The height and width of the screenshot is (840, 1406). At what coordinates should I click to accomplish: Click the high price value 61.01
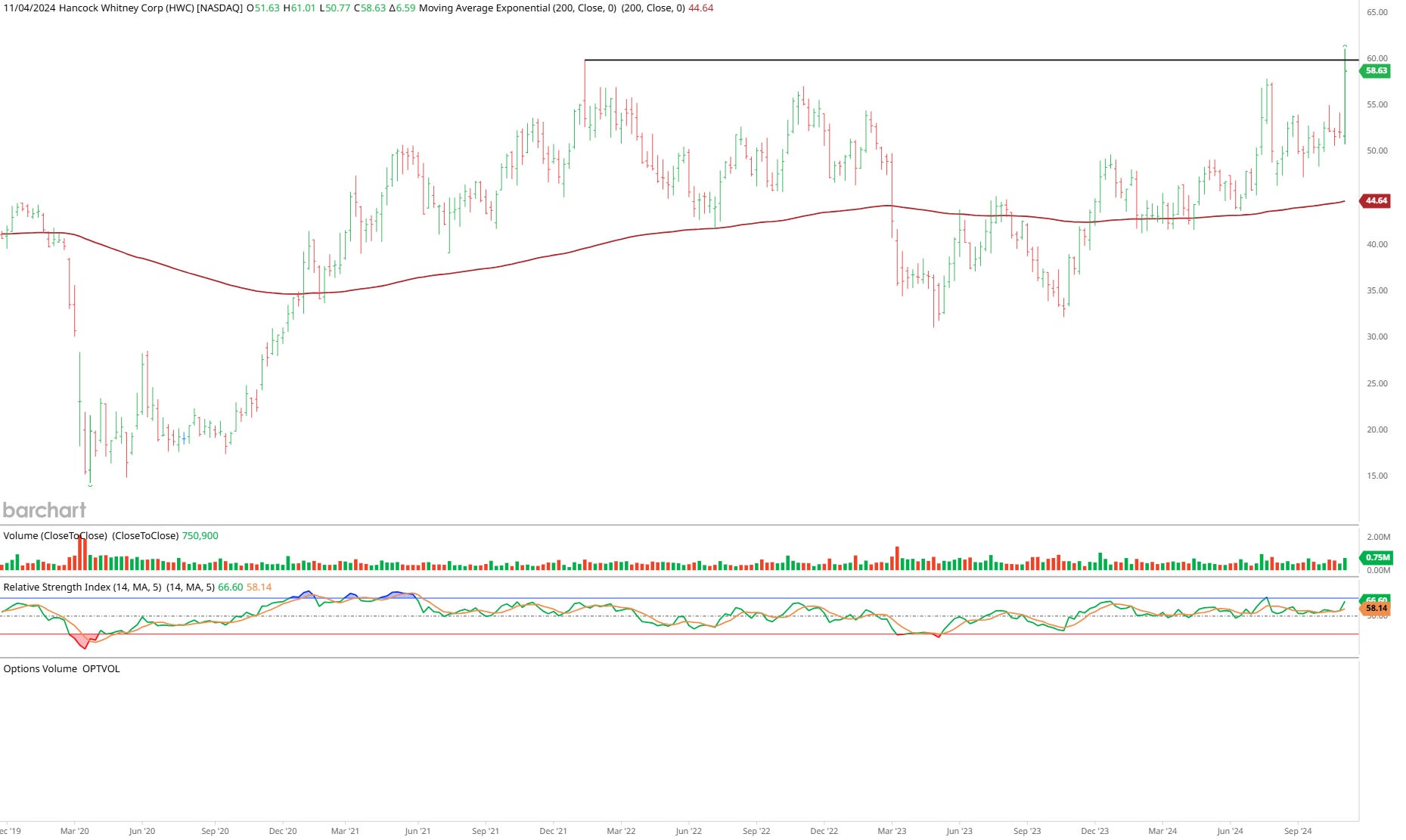coord(303,8)
